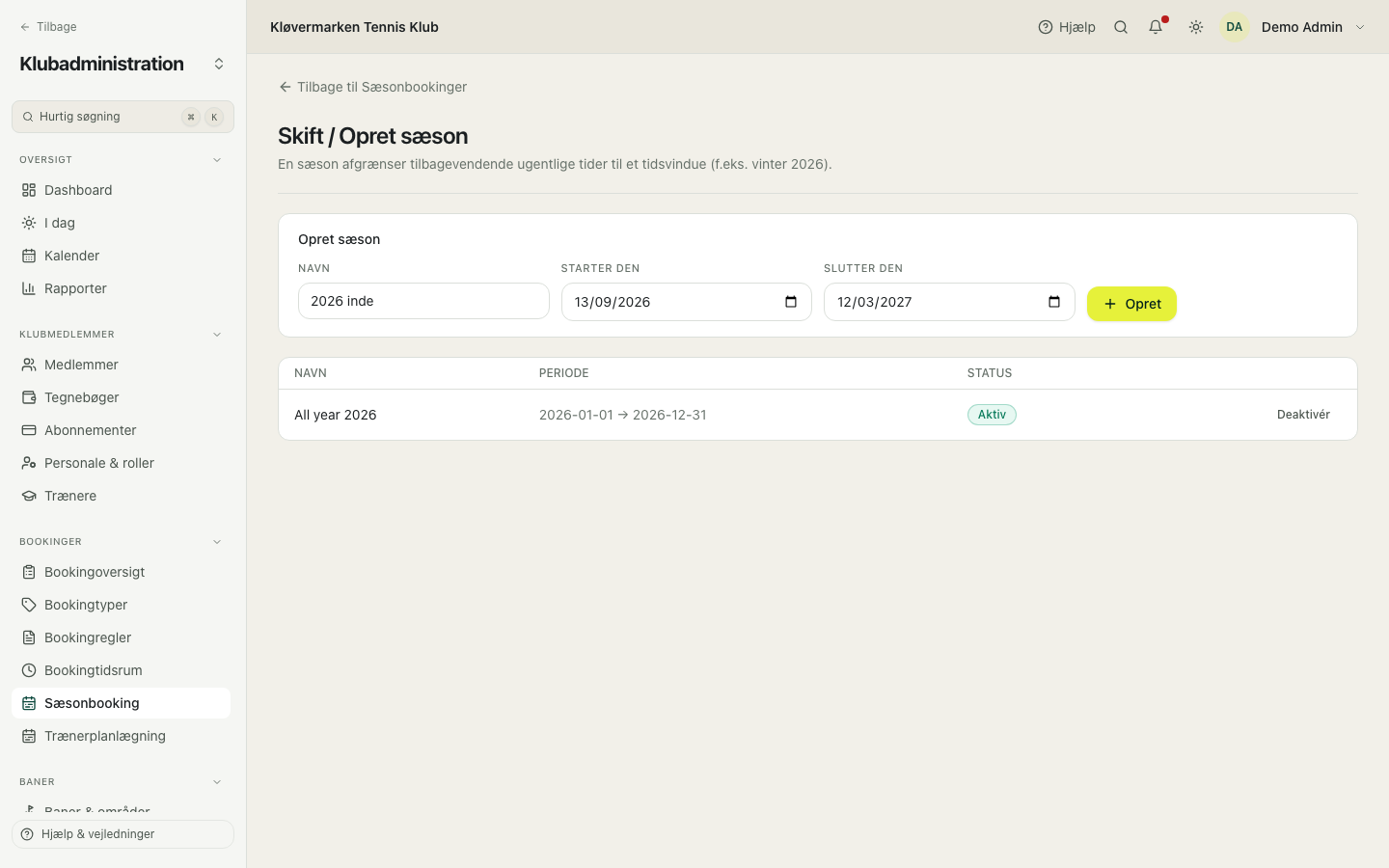
Task: Click the Tegnebøger wallet icon
Action: 29,397
